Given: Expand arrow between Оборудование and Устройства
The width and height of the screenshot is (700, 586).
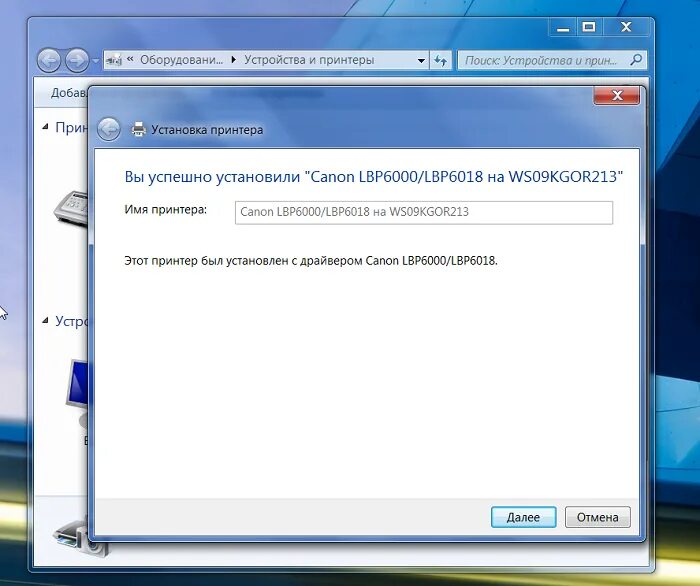Looking at the screenshot, I should [x=233, y=60].
